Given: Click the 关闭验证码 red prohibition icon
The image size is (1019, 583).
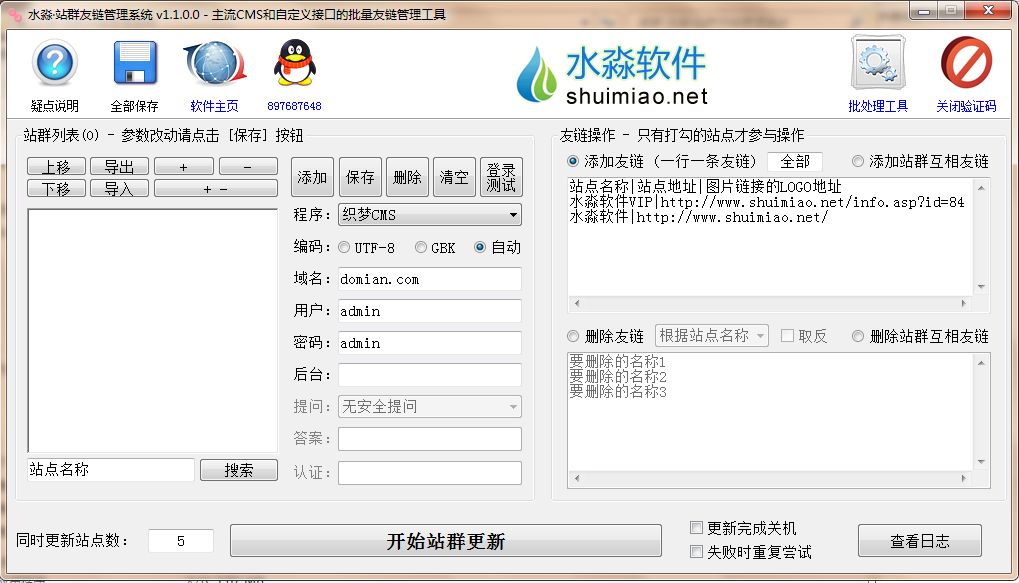Looking at the screenshot, I should 966,62.
